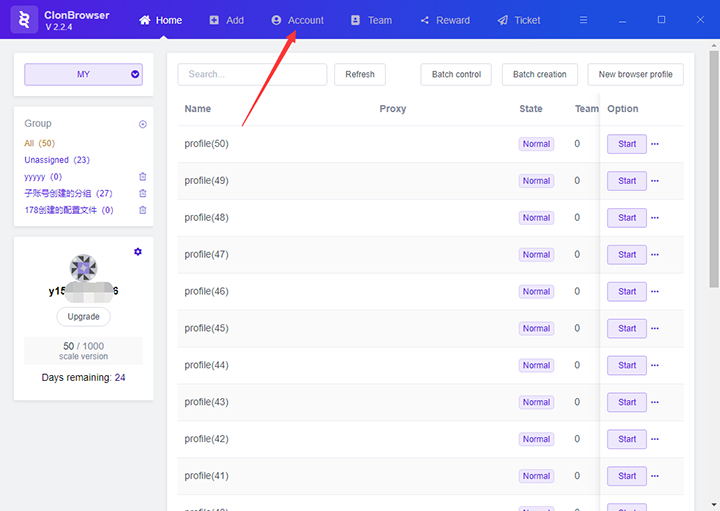Click the profile search input field

pyautogui.click(x=252, y=74)
